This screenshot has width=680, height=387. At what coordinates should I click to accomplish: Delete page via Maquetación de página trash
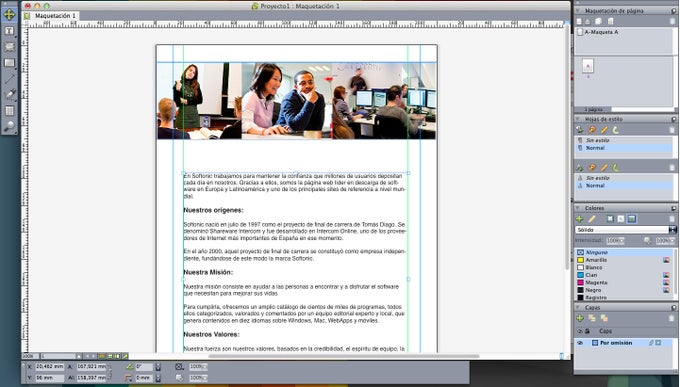pos(673,21)
